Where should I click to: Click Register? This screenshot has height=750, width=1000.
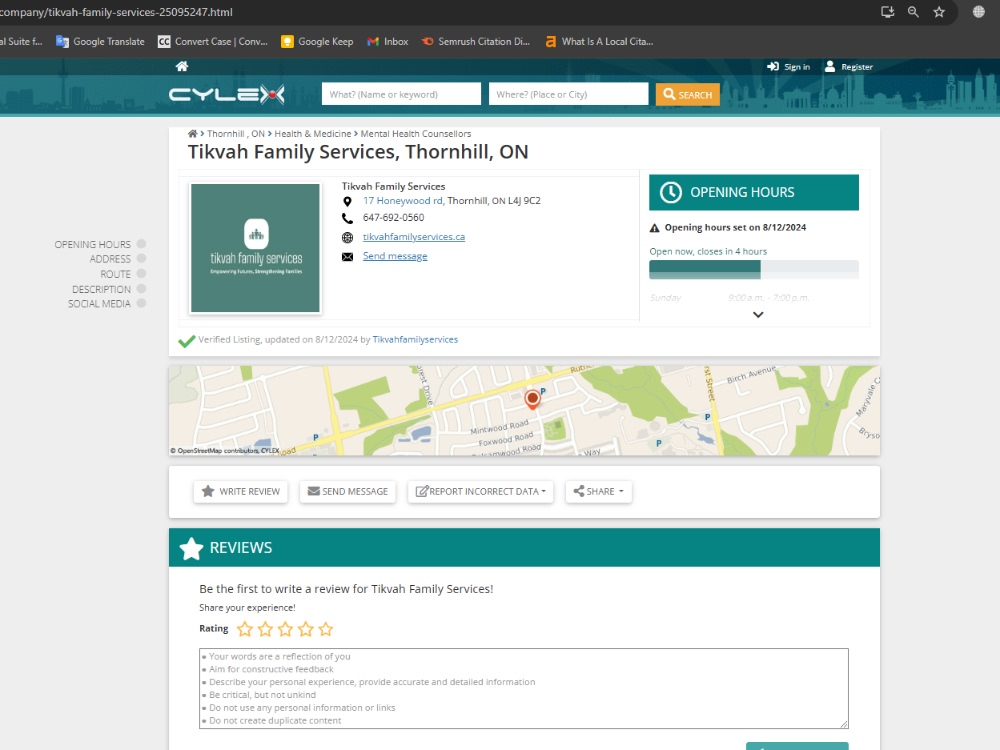[849, 66]
